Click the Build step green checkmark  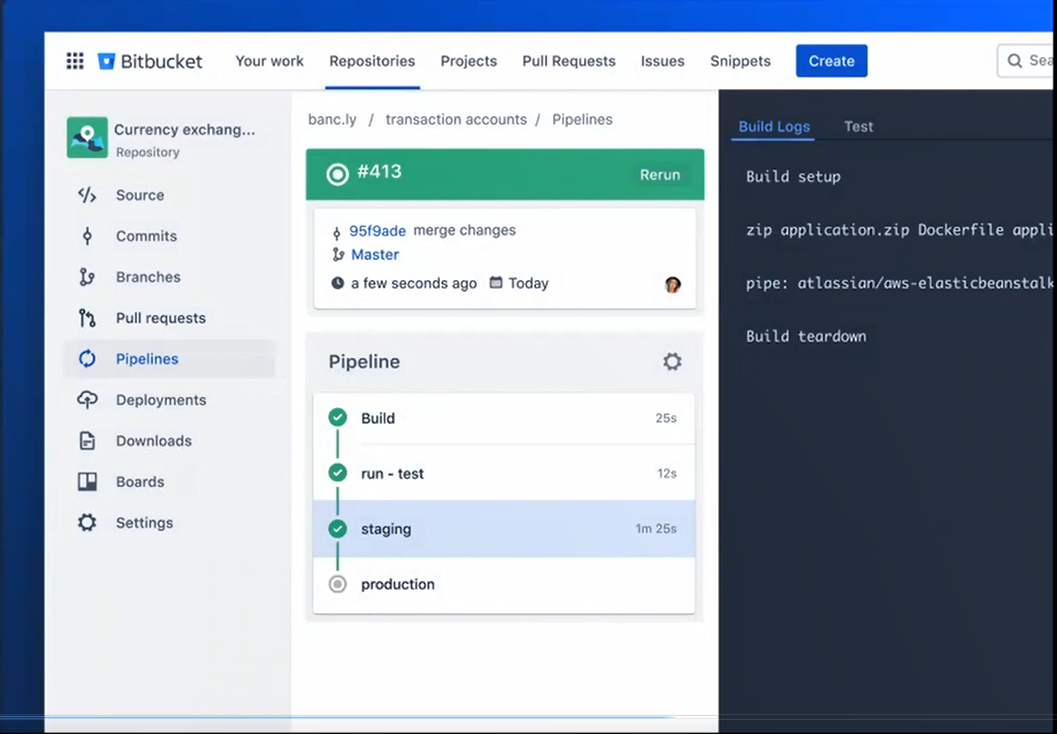[x=338, y=418]
